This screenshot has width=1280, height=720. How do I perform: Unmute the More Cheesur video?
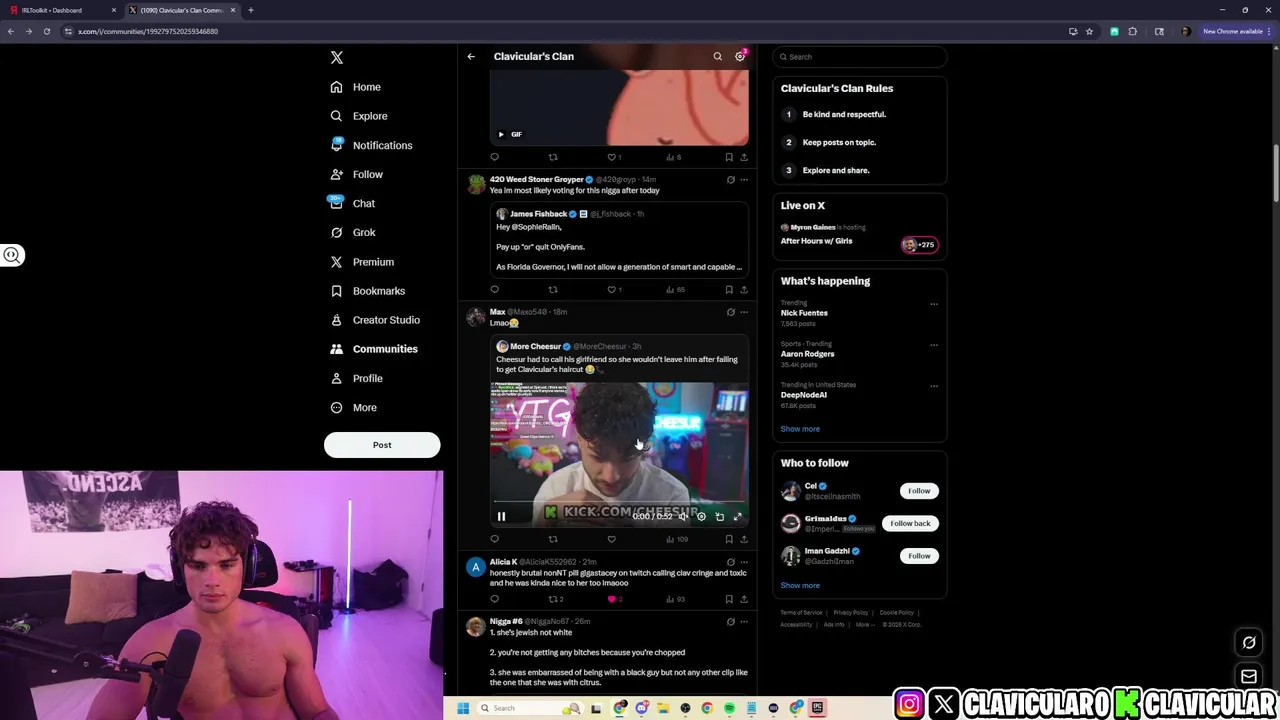683,517
